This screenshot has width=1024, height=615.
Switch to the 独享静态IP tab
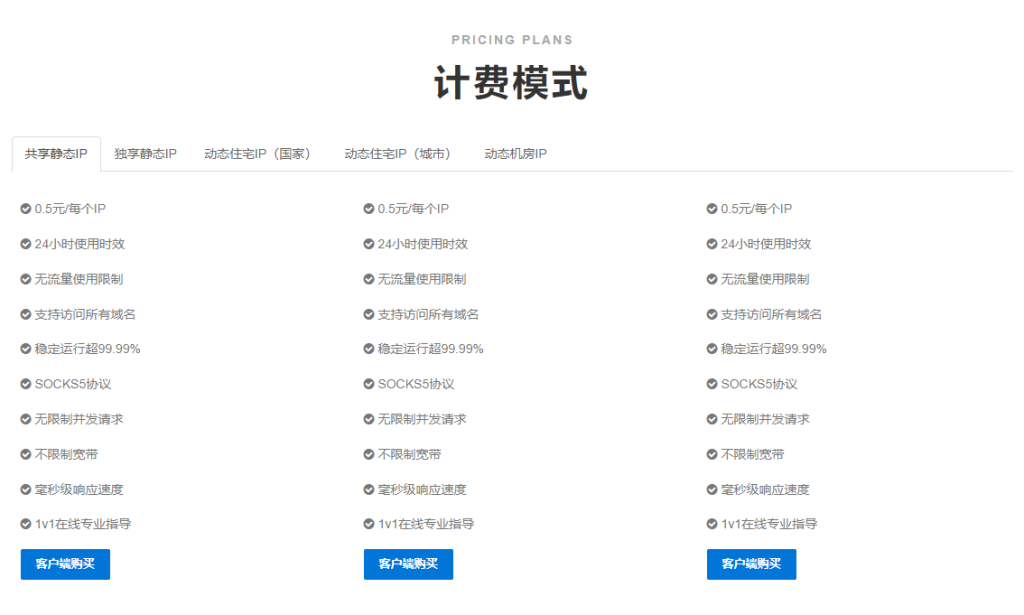[146, 154]
